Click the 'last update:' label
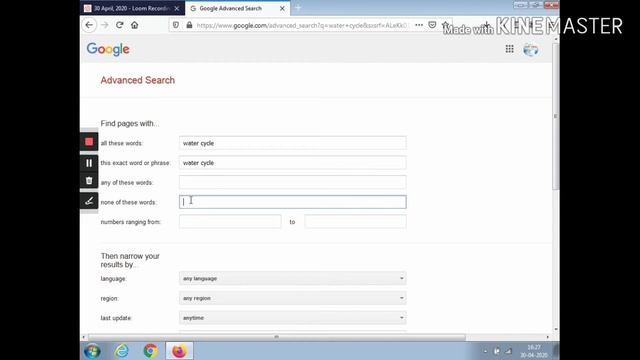This screenshot has height=360, width=640. (116, 318)
